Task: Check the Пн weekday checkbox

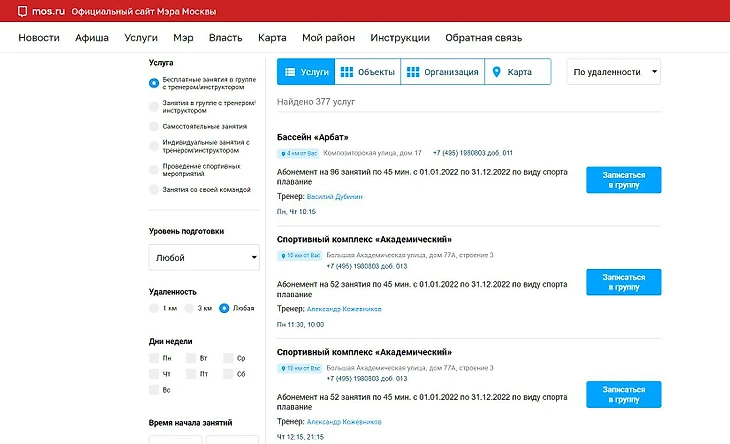Action: tap(154, 358)
